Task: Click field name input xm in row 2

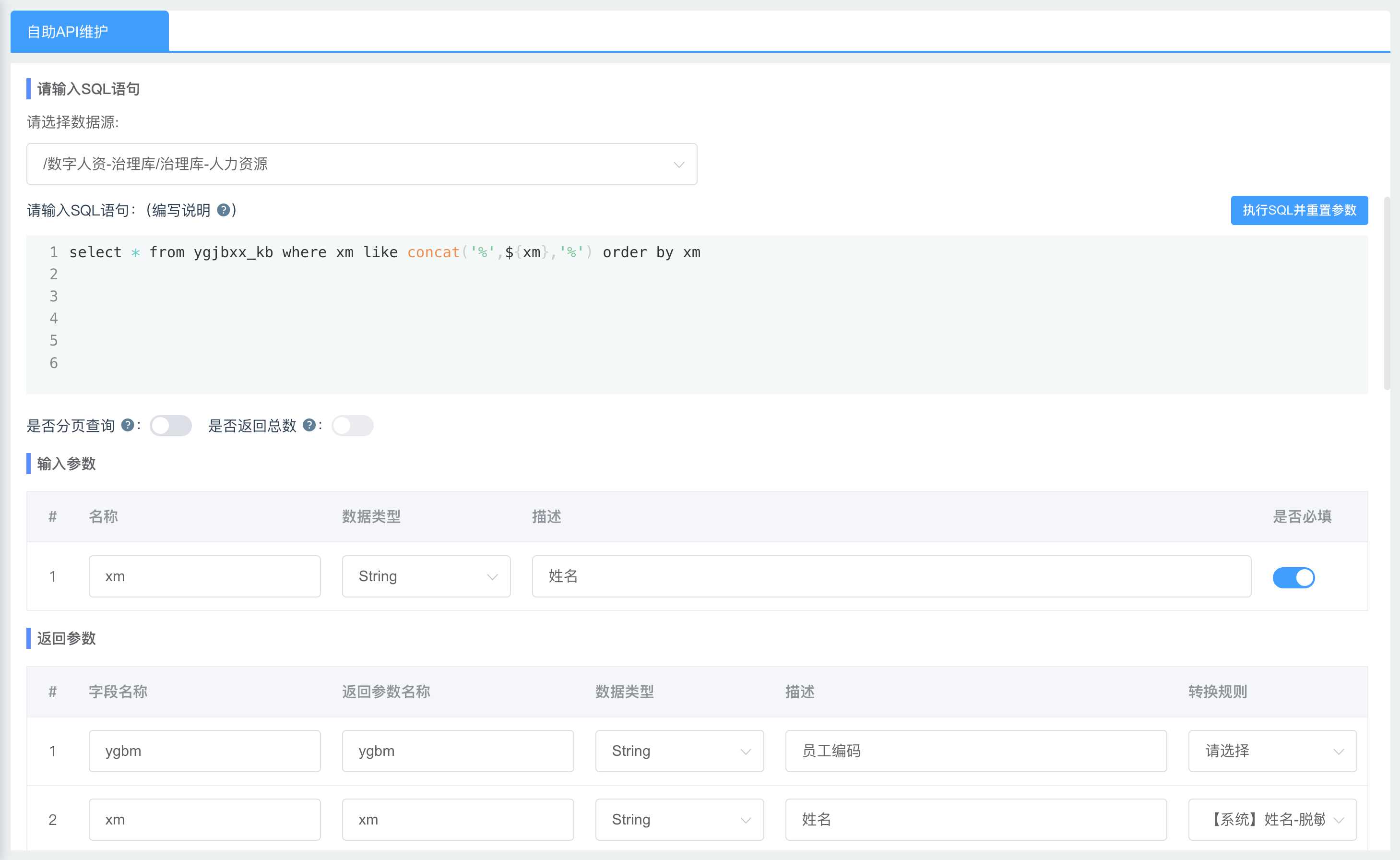Action: 205,820
